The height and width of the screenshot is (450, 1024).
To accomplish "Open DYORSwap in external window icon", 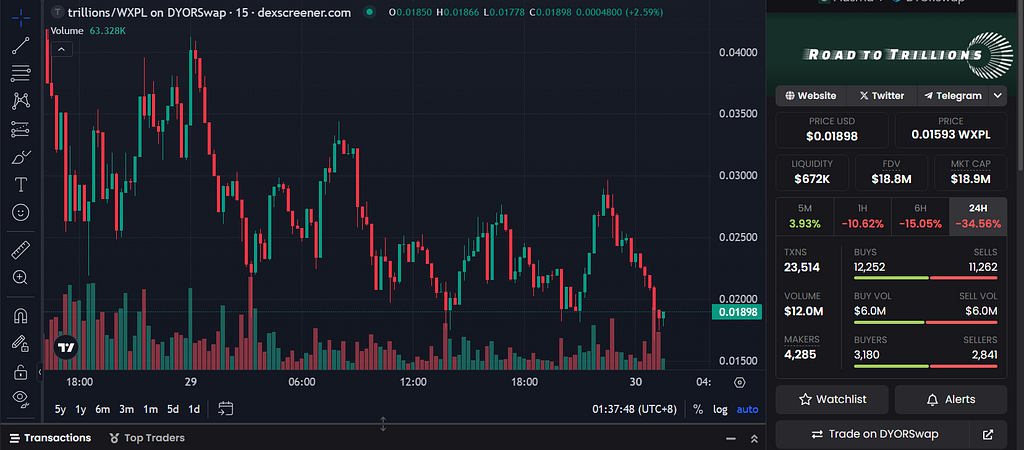I will 988,434.
